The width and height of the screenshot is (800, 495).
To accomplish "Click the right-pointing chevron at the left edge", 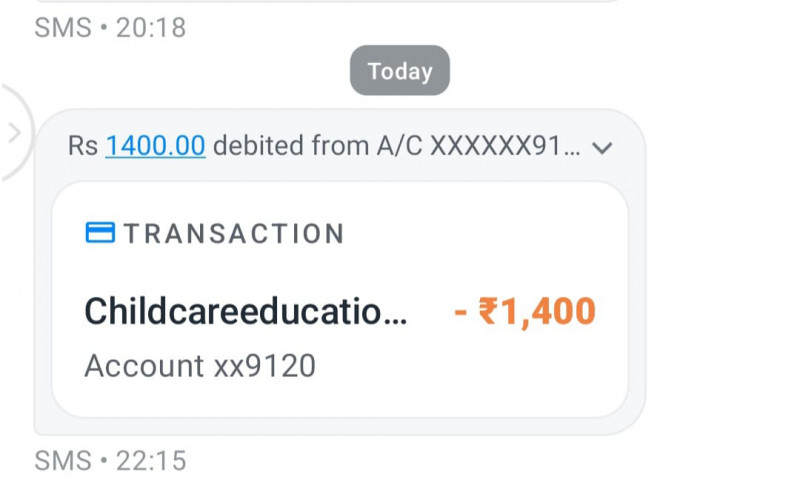I will point(14,132).
